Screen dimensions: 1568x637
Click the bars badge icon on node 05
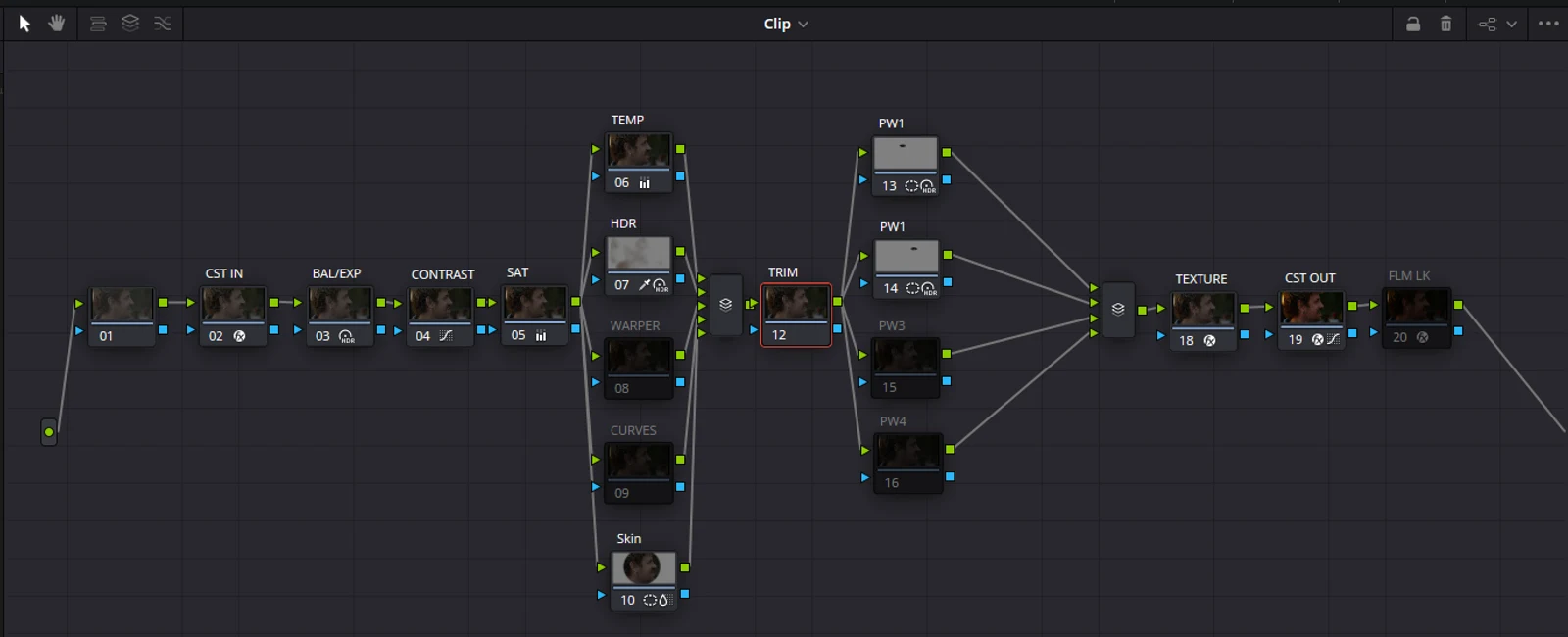point(541,335)
